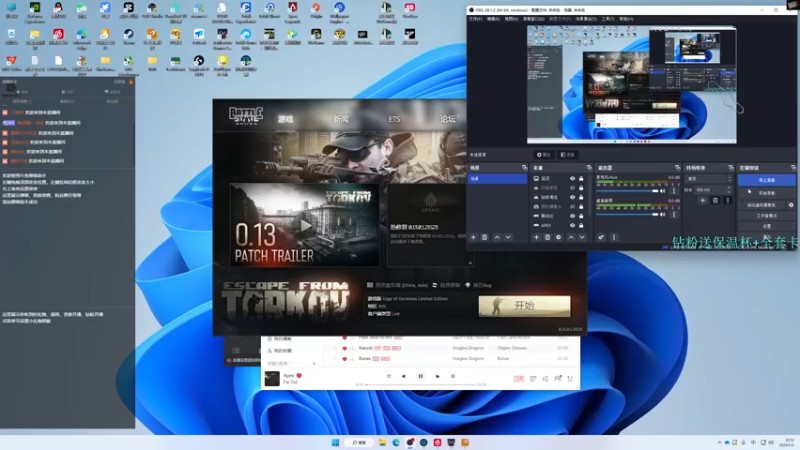Open the sound effects icon in music player
Viewport: 800px width, 450px height.
click(533, 379)
